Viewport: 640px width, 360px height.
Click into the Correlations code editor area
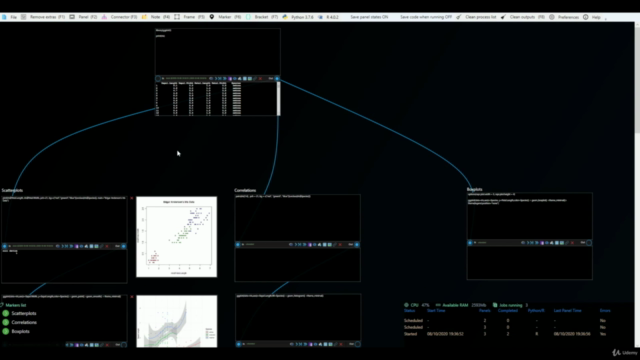pyautogui.click(x=298, y=218)
